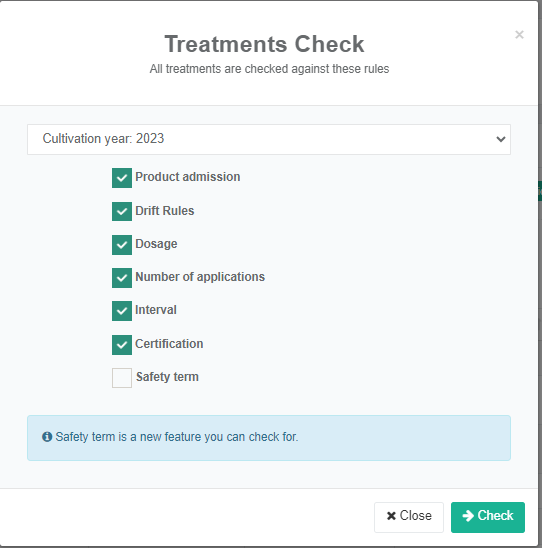Dismiss the dialog with the top-right X icon
Image resolution: width=542 pixels, height=548 pixels.
pyautogui.click(x=519, y=35)
